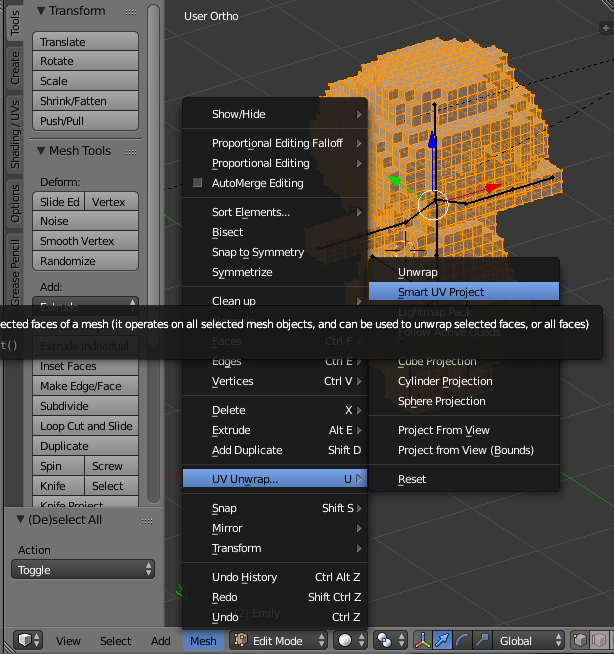Image resolution: width=614 pixels, height=654 pixels.
Task: Open the Add menu in header
Action: point(161,641)
